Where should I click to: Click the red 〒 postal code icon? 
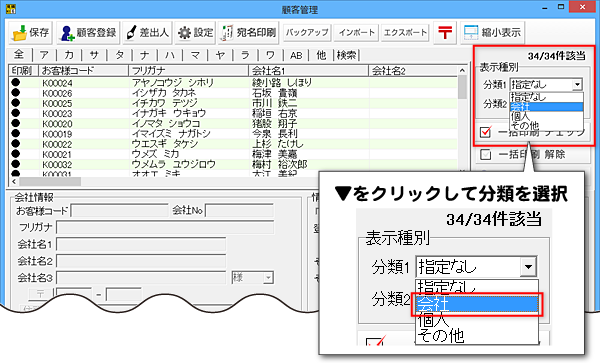[445, 33]
